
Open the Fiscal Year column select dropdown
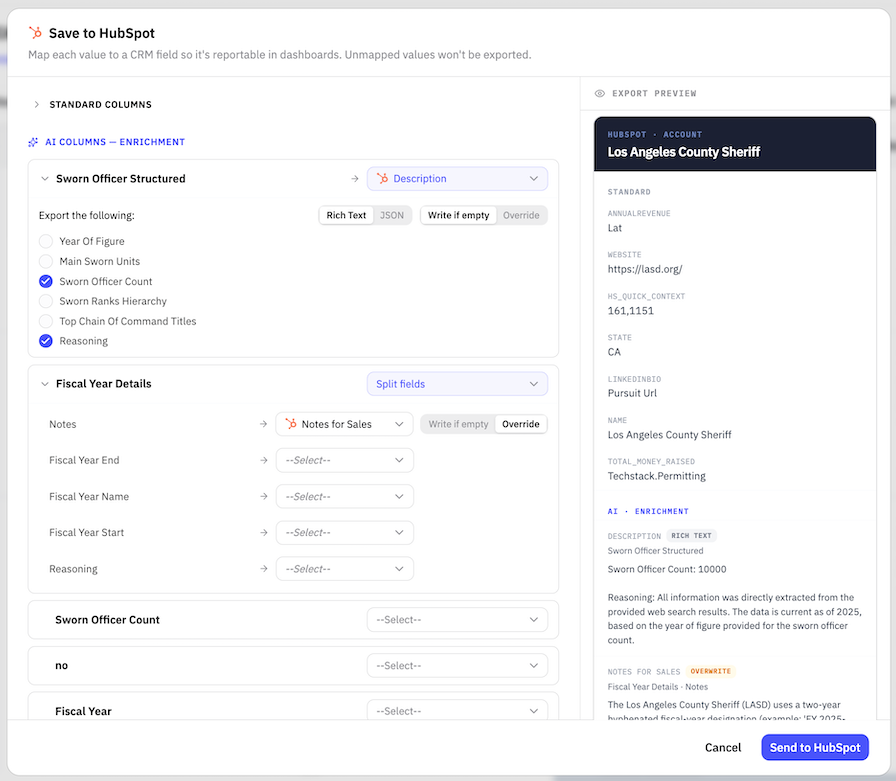[457, 711]
